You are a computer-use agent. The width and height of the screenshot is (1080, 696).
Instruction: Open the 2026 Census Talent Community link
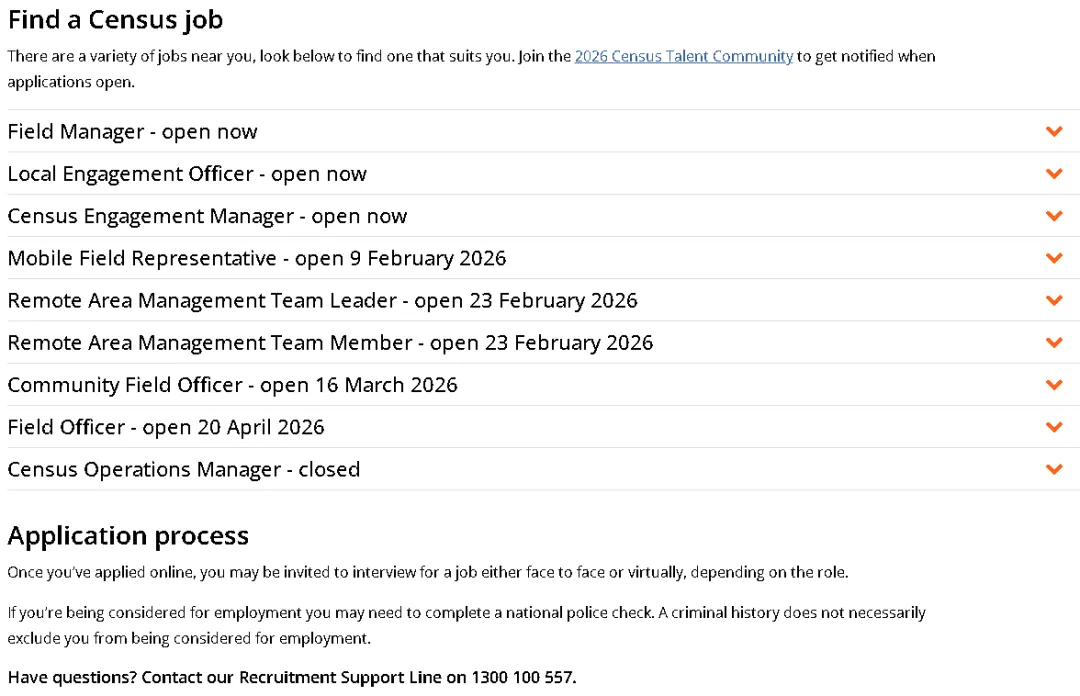683,56
